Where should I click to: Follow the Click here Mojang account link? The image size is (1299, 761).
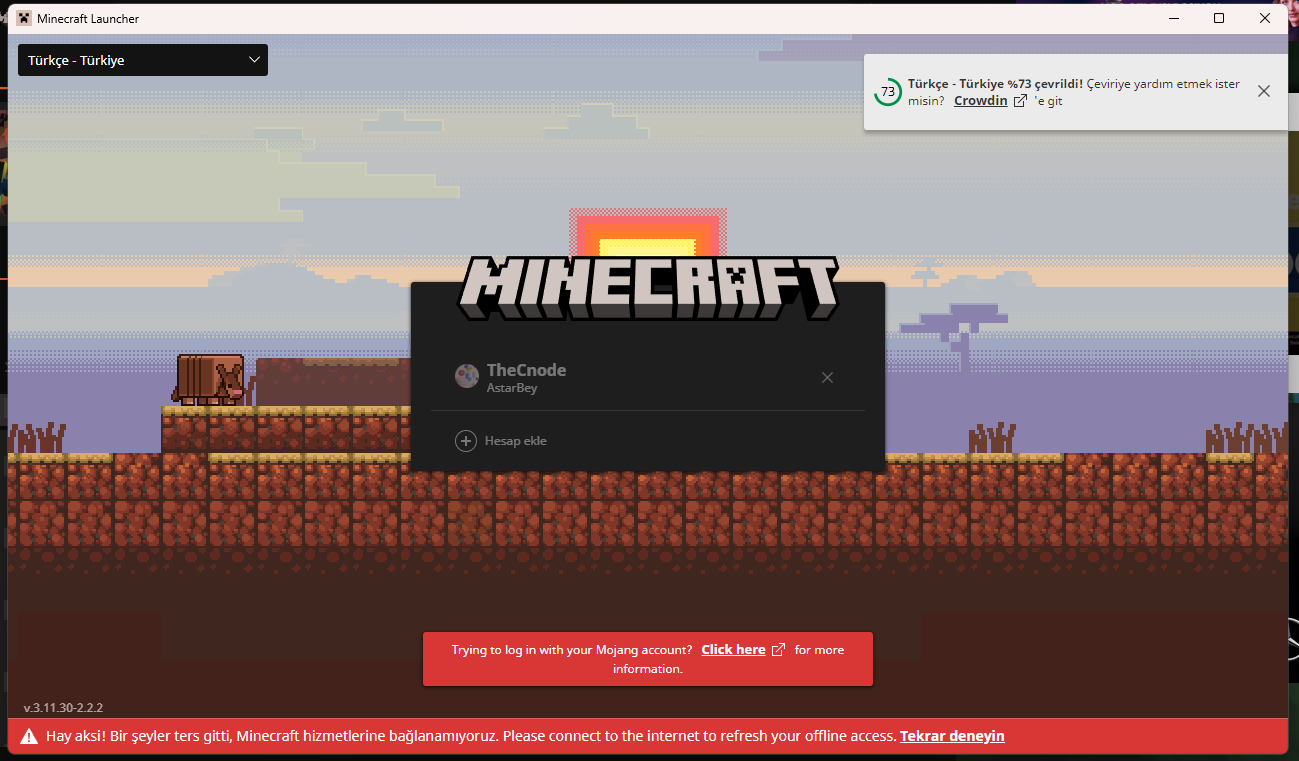[x=733, y=650]
